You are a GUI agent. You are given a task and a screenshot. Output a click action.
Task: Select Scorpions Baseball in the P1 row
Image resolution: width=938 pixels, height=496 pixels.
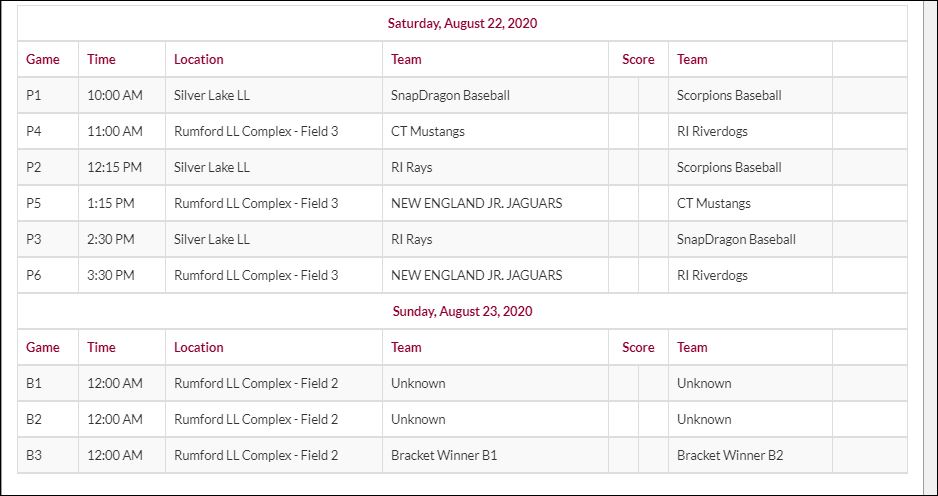[728, 96]
